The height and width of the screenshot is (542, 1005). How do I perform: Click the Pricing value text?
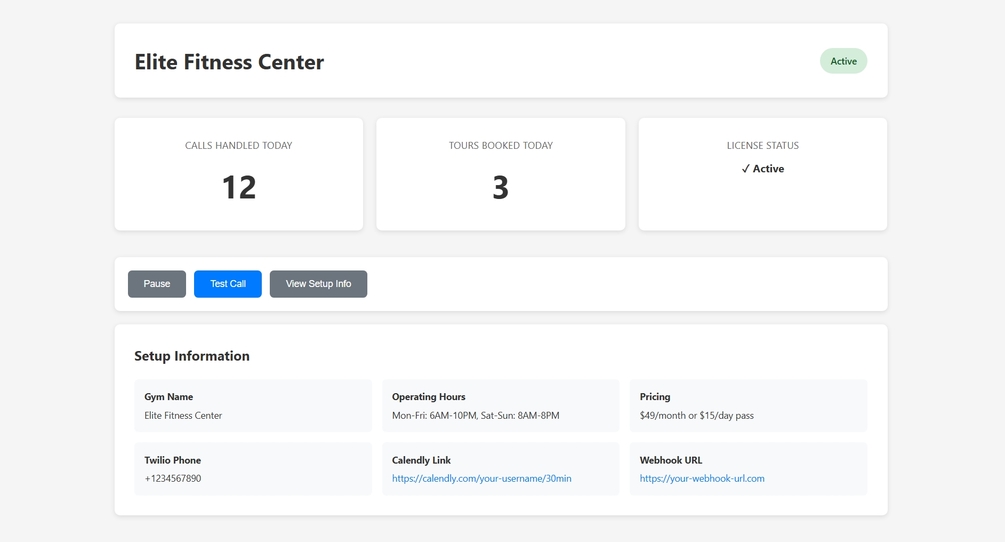point(697,416)
